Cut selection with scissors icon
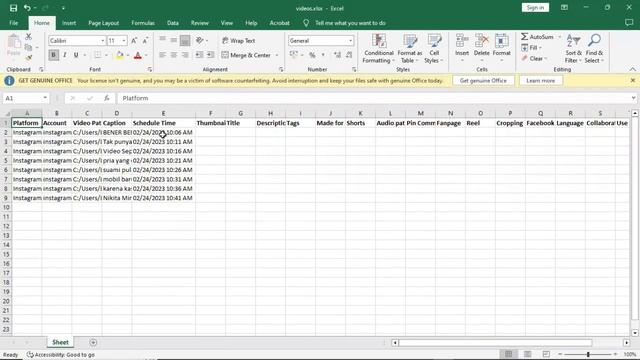The image size is (640, 360). coord(28,37)
